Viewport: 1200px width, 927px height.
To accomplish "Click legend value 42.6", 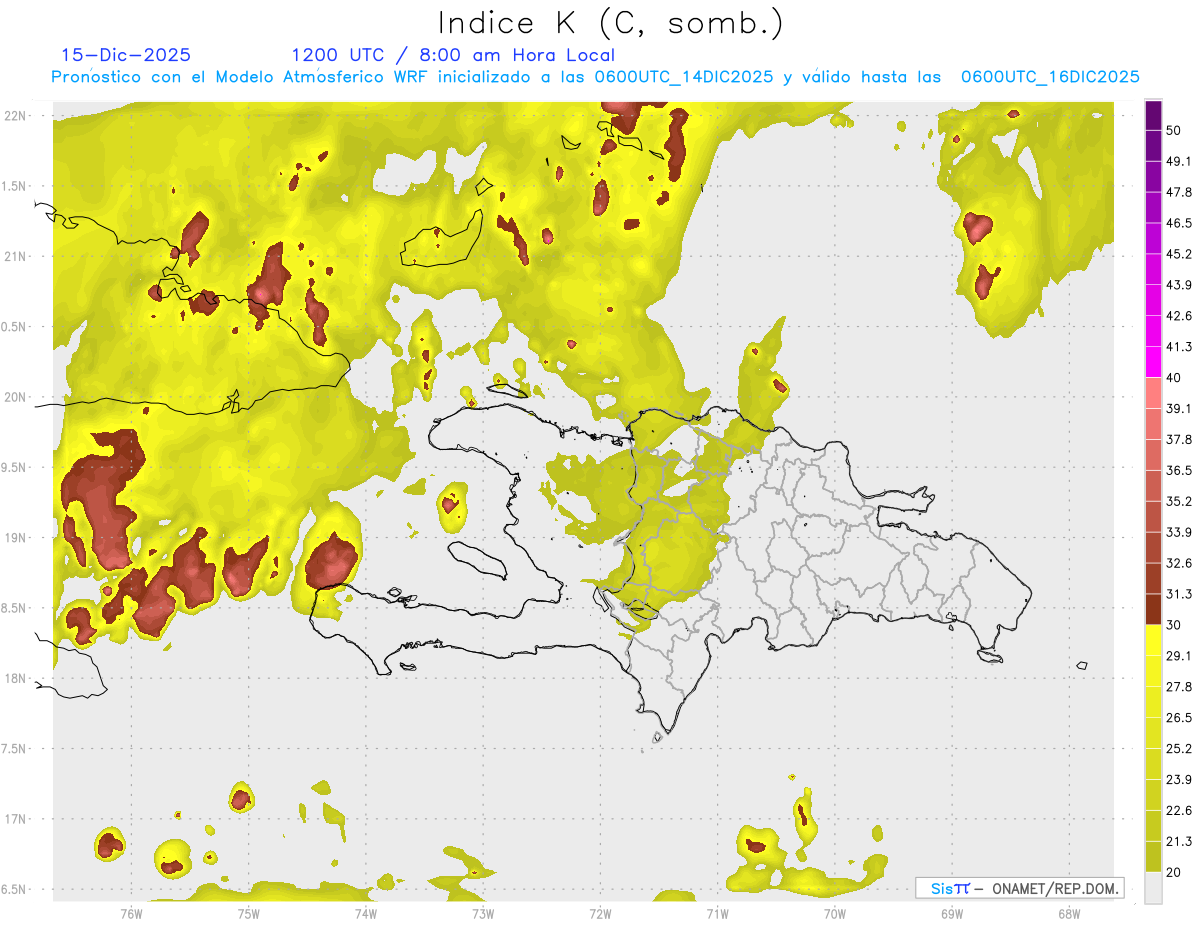I will tap(1179, 316).
